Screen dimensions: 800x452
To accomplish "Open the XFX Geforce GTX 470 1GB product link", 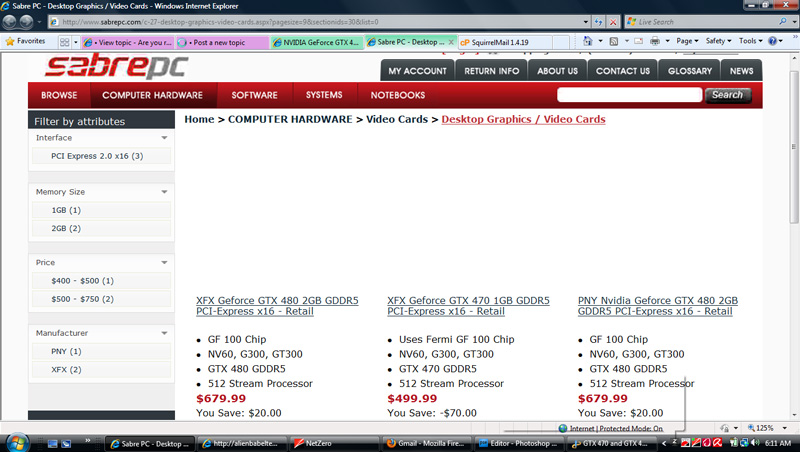I will (468, 306).
